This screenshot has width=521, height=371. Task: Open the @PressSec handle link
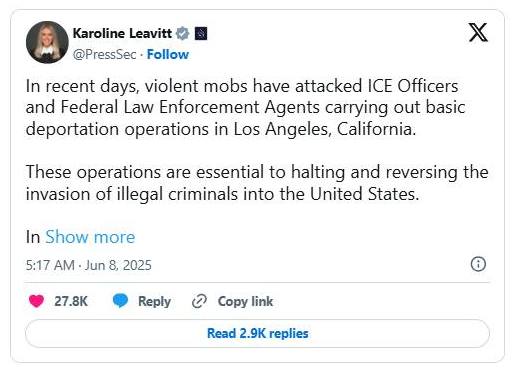pos(104,54)
